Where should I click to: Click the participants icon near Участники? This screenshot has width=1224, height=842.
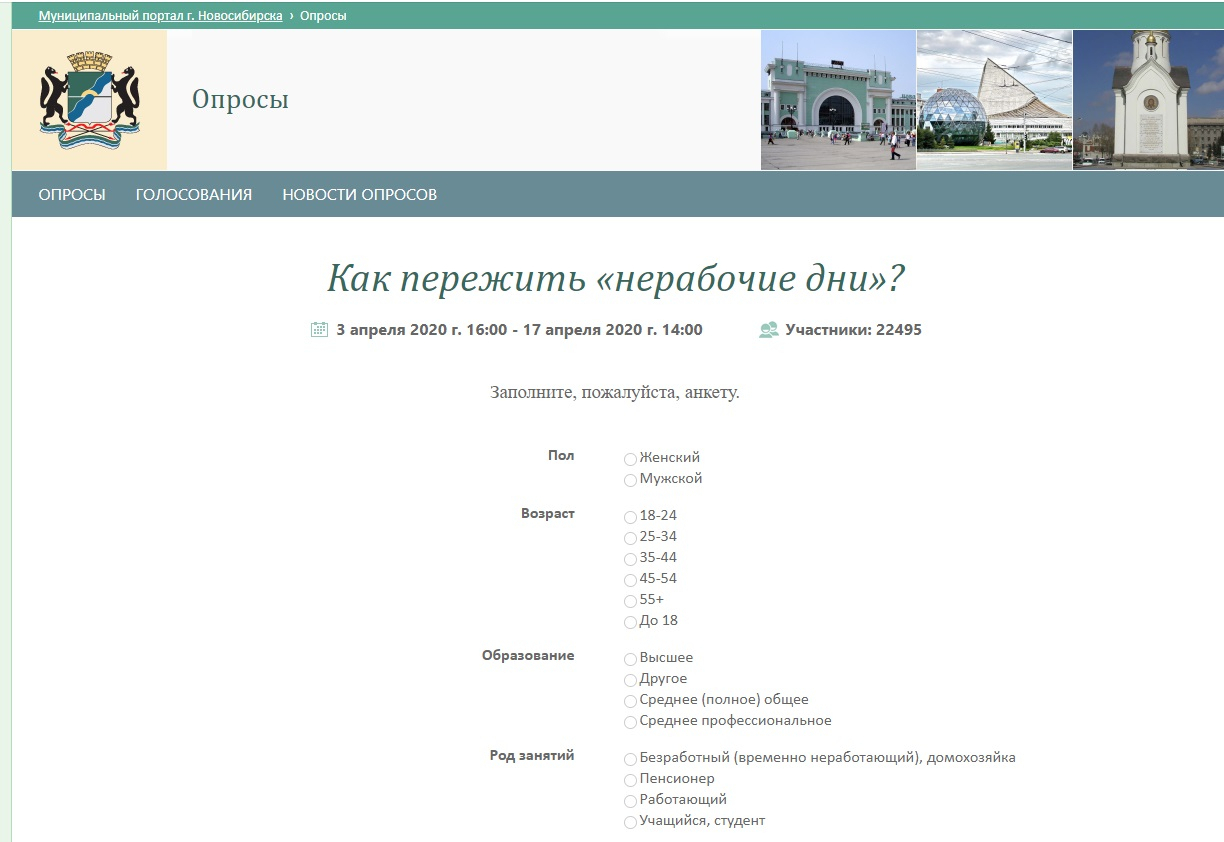tap(768, 329)
